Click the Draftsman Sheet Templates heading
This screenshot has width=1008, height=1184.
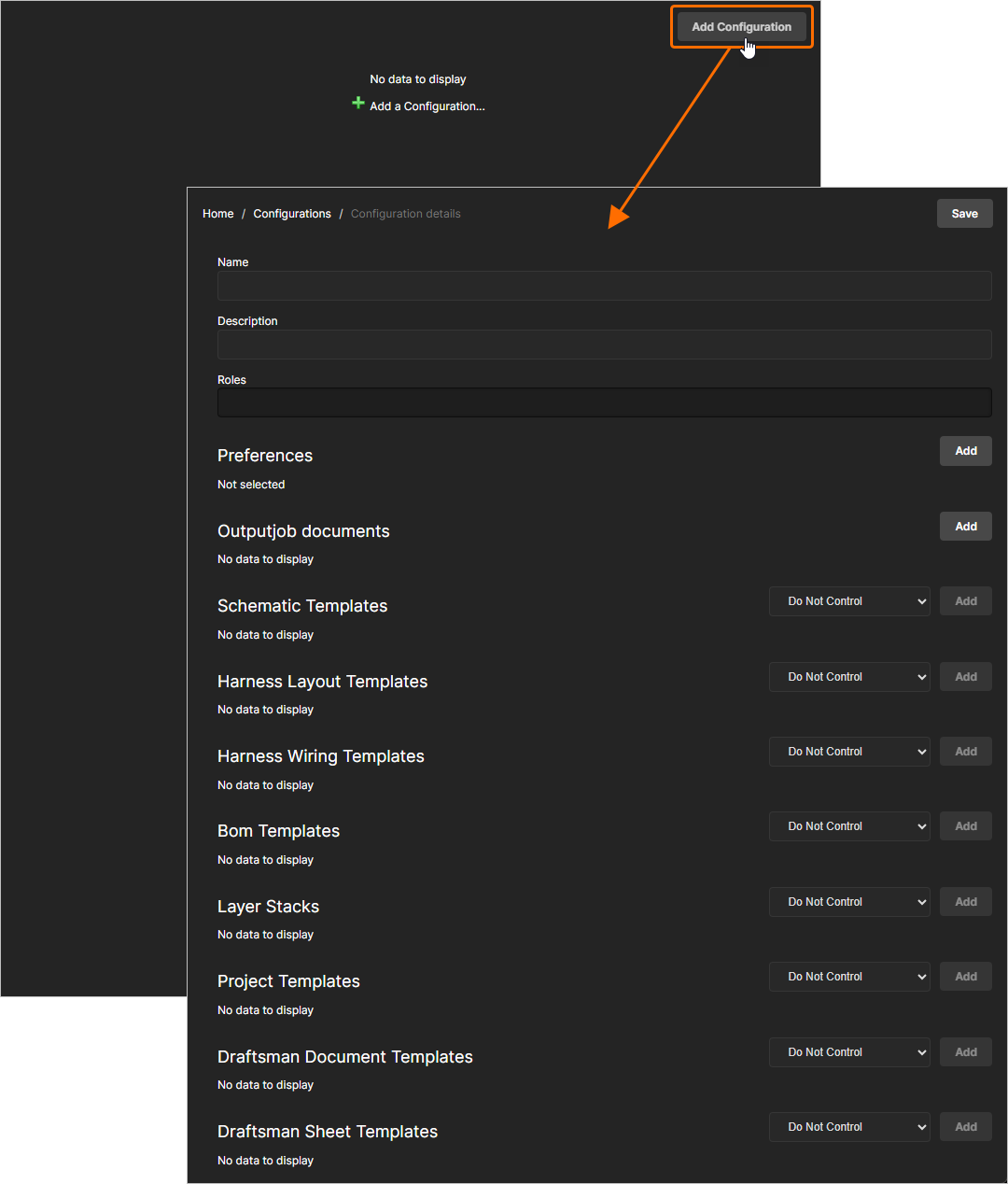(328, 1132)
